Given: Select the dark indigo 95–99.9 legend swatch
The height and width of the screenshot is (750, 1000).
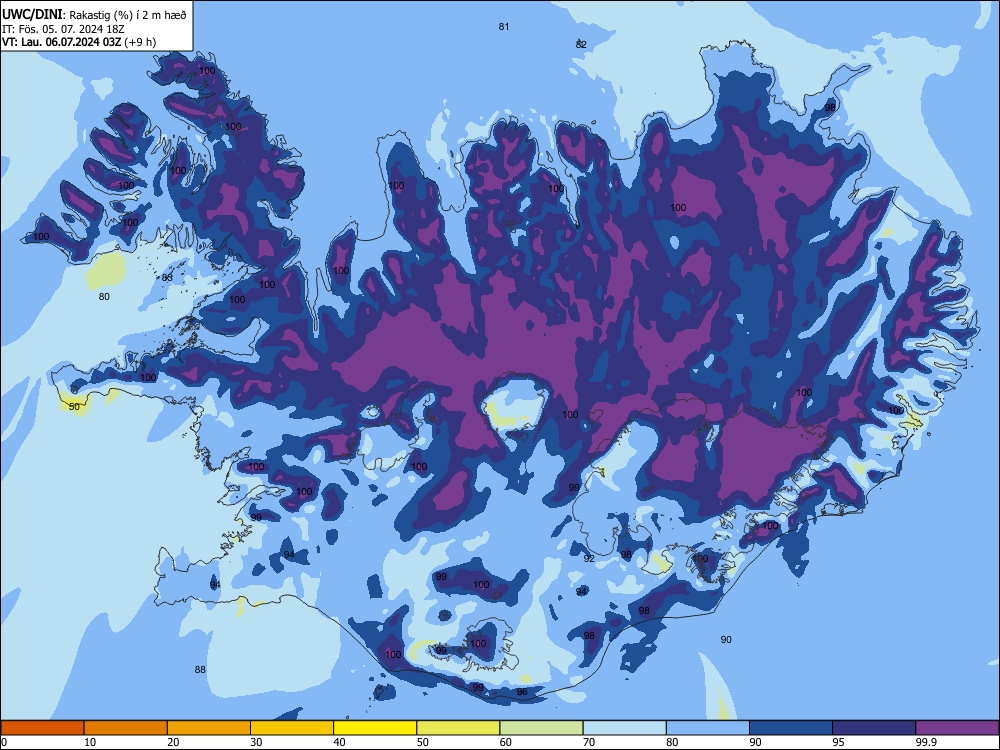Looking at the screenshot, I should tap(874, 728).
